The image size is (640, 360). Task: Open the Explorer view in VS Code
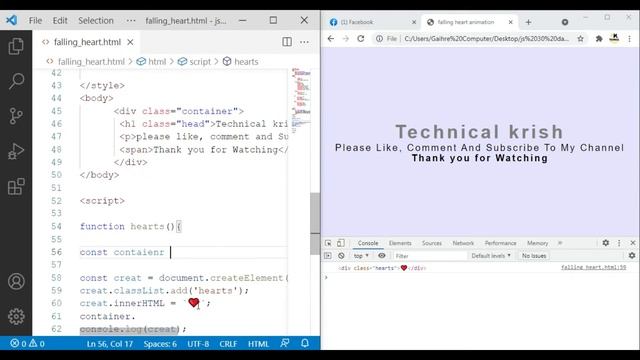tap(16, 46)
